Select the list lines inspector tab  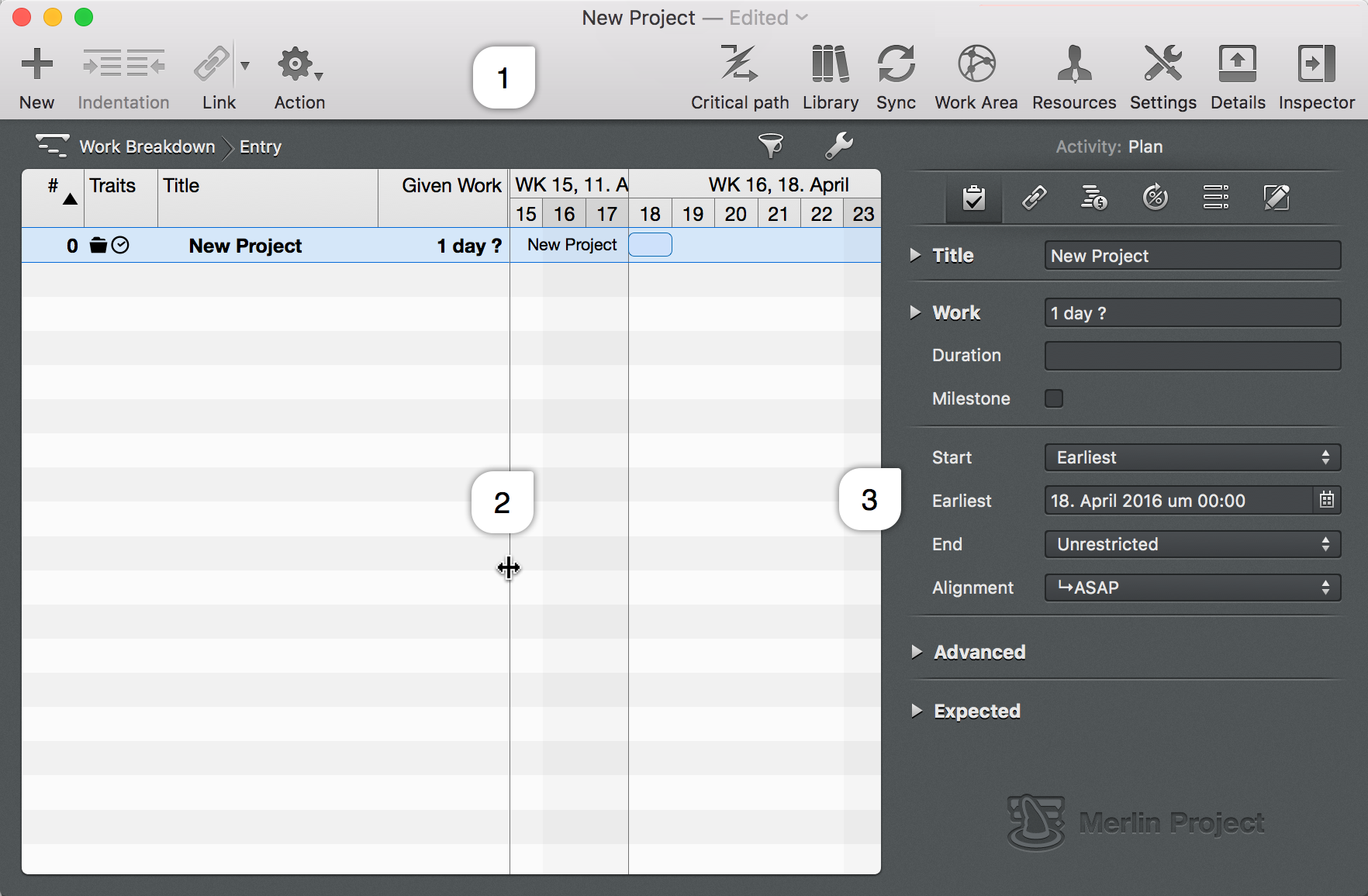(x=1215, y=198)
